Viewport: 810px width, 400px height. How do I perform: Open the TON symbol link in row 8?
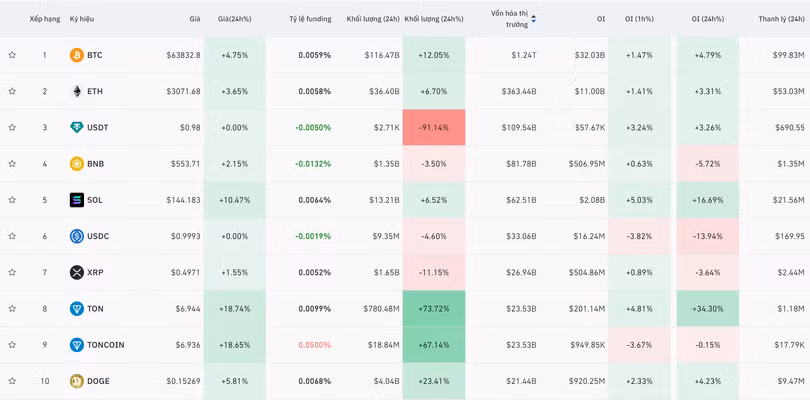point(95,309)
